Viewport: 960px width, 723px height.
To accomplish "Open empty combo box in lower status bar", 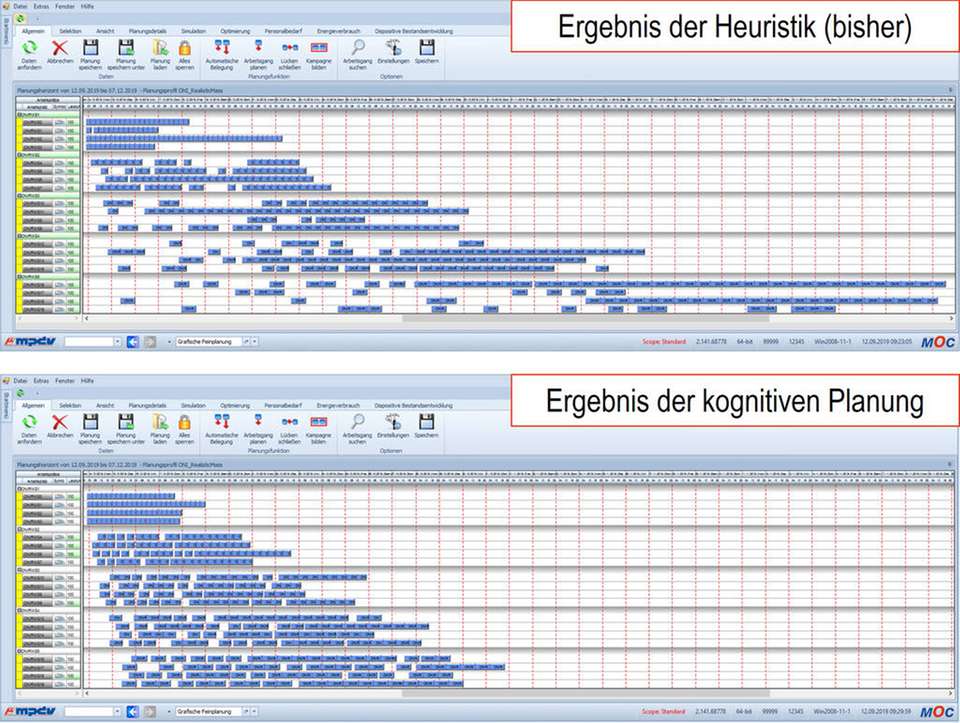I will pyautogui.click(x=117, y=712).
